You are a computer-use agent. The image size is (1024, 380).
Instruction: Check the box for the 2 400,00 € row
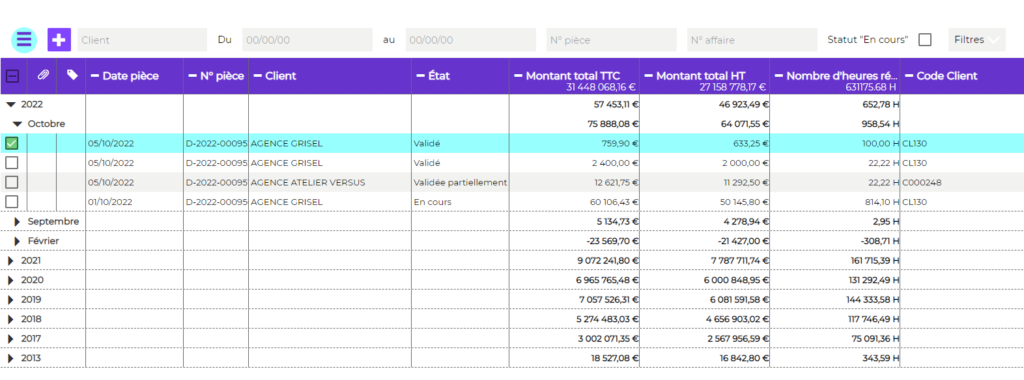12,163
